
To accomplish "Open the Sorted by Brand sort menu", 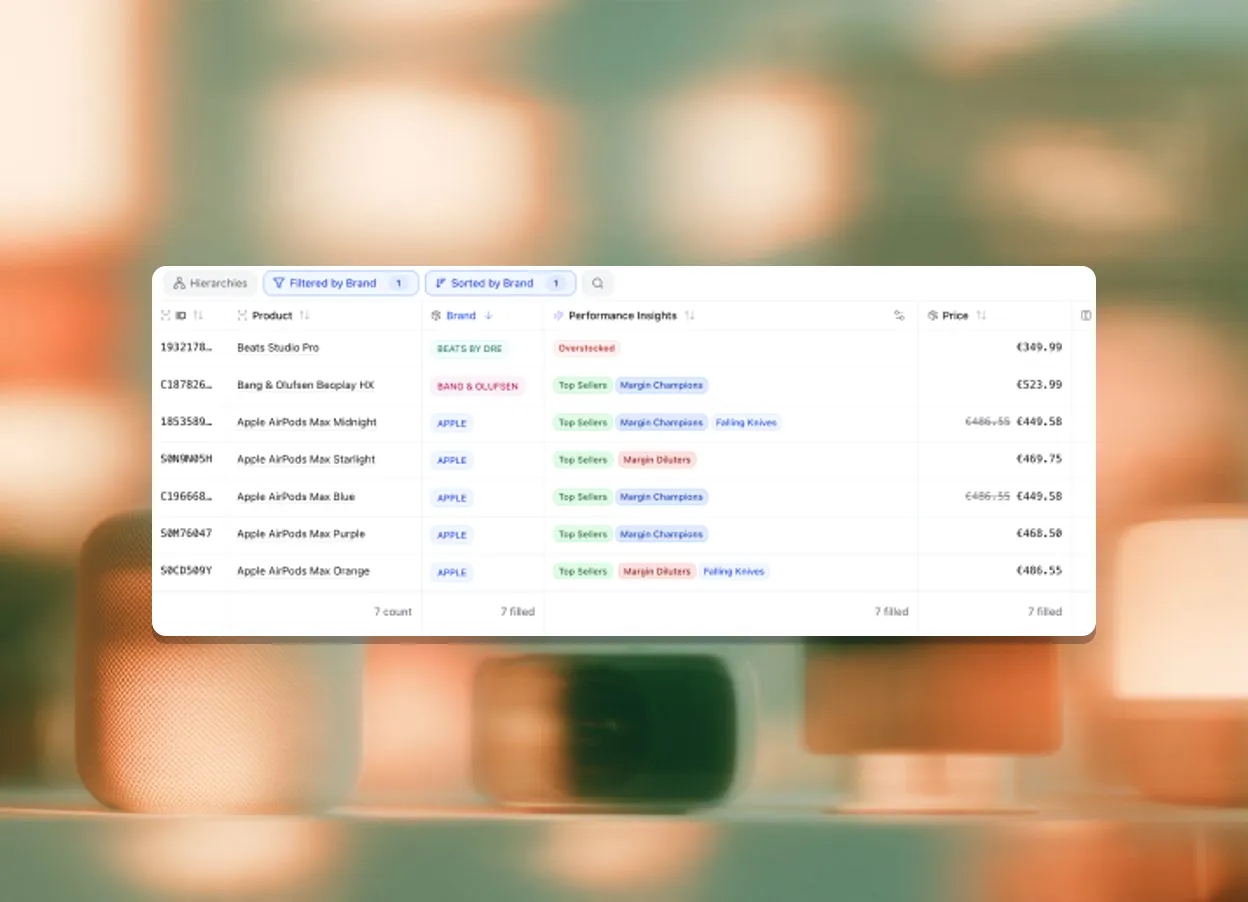I will pos(500,283).
